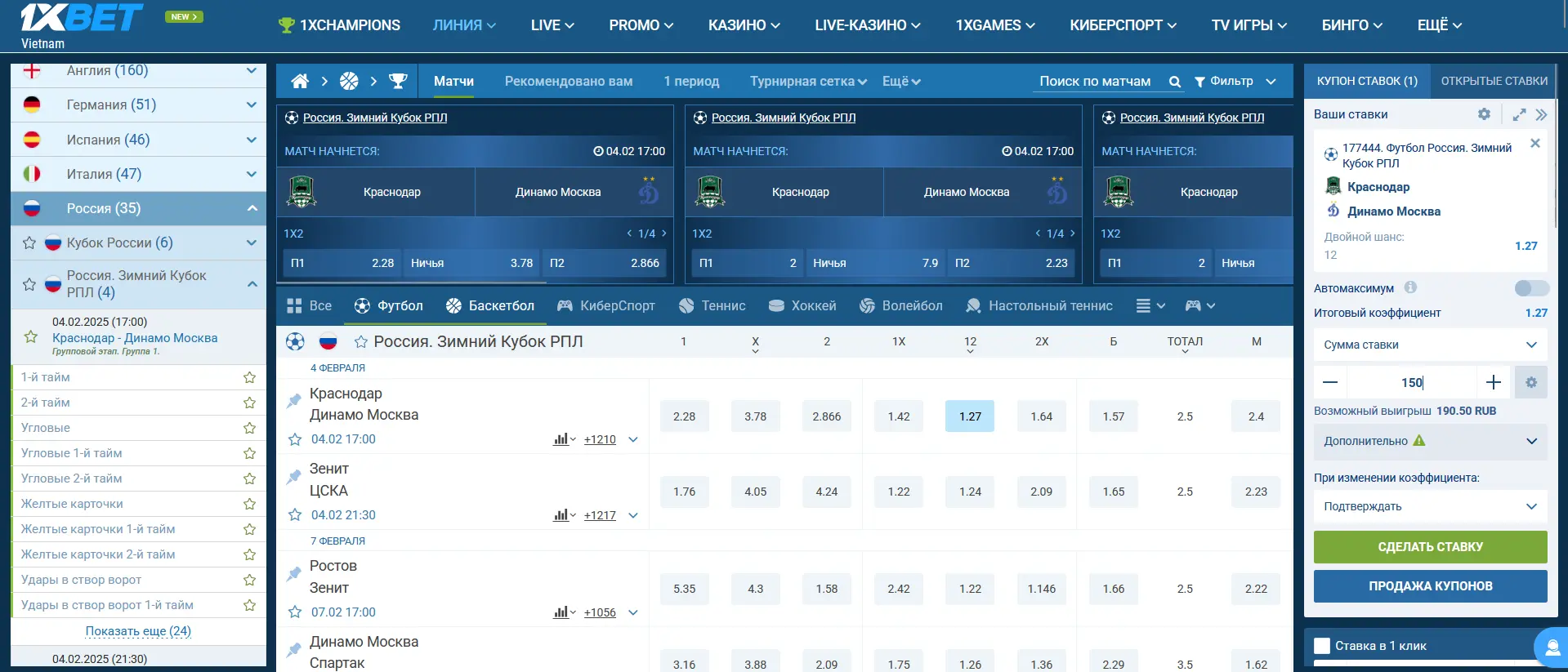Toggle the Автомаксимум switch

[x=1530, y=288]
